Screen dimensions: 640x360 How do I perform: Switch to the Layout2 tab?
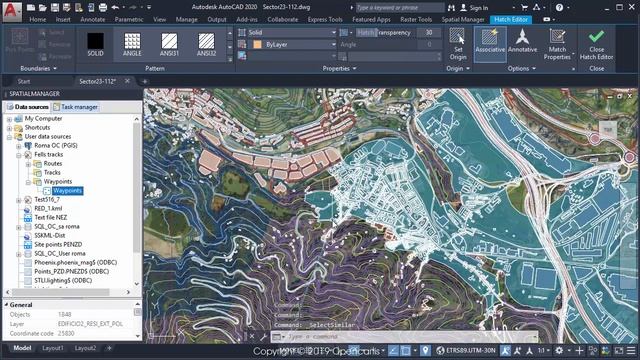point(85,348)
